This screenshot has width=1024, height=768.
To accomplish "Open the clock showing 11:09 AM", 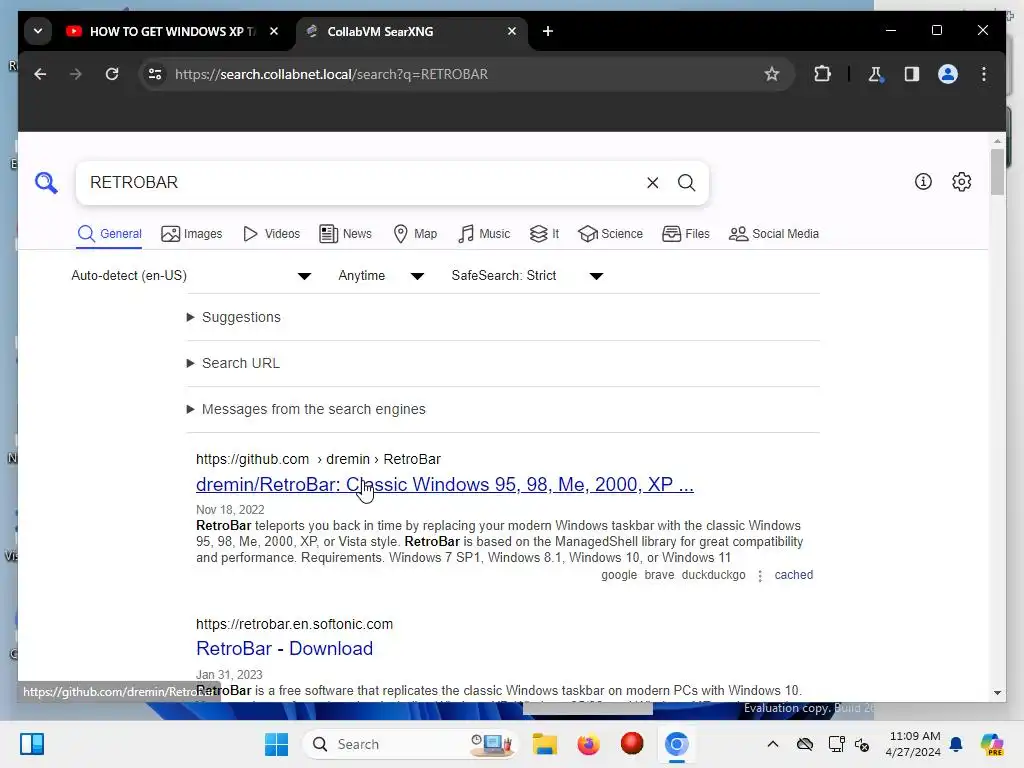I will point(913,744).
